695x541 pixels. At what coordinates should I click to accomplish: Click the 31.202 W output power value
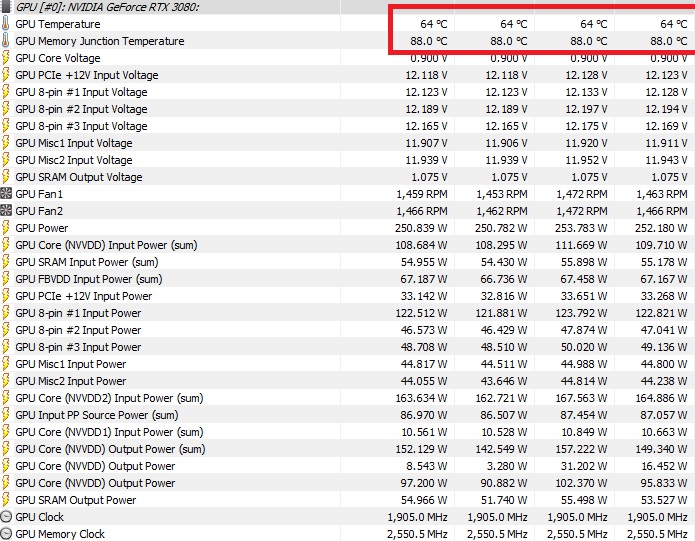(x=584, y=466)
